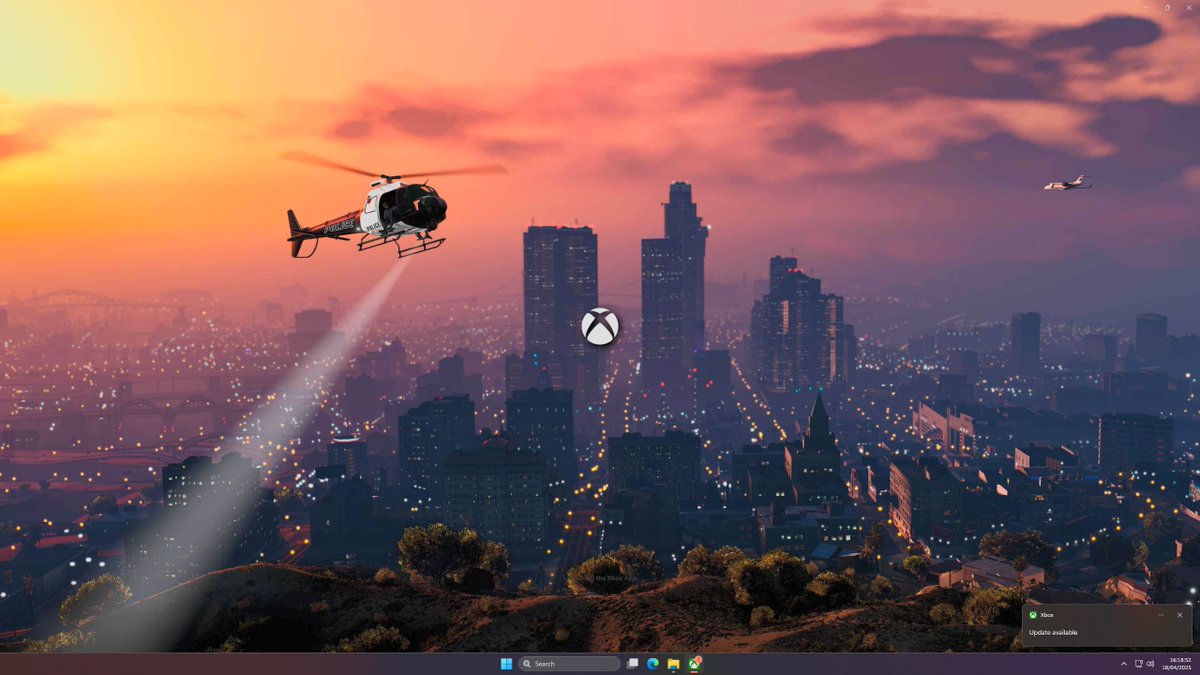1200x675 pixels.
Task: Open the Xbox notification options menu
Action: [x=1161, y=615]
